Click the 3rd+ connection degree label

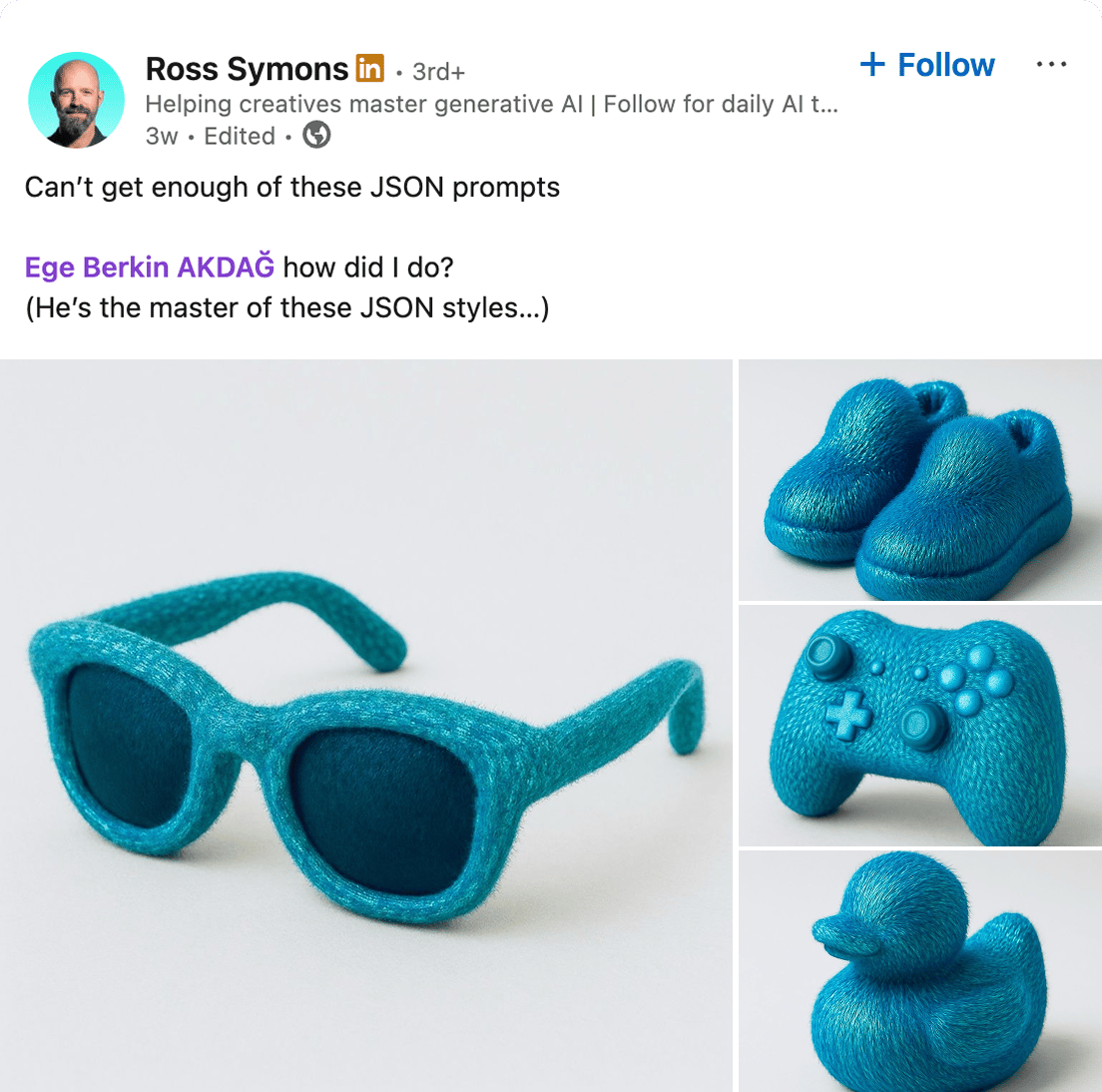coord(438,72)
